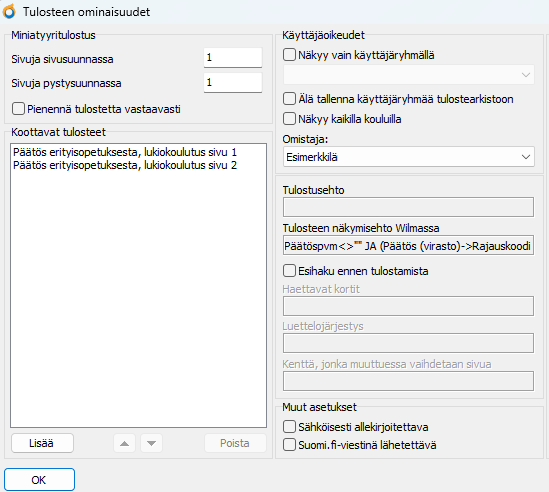Click the Poista button
This screenshot has height=492, width=549.
pyautogui.click(x=235, y=443)
